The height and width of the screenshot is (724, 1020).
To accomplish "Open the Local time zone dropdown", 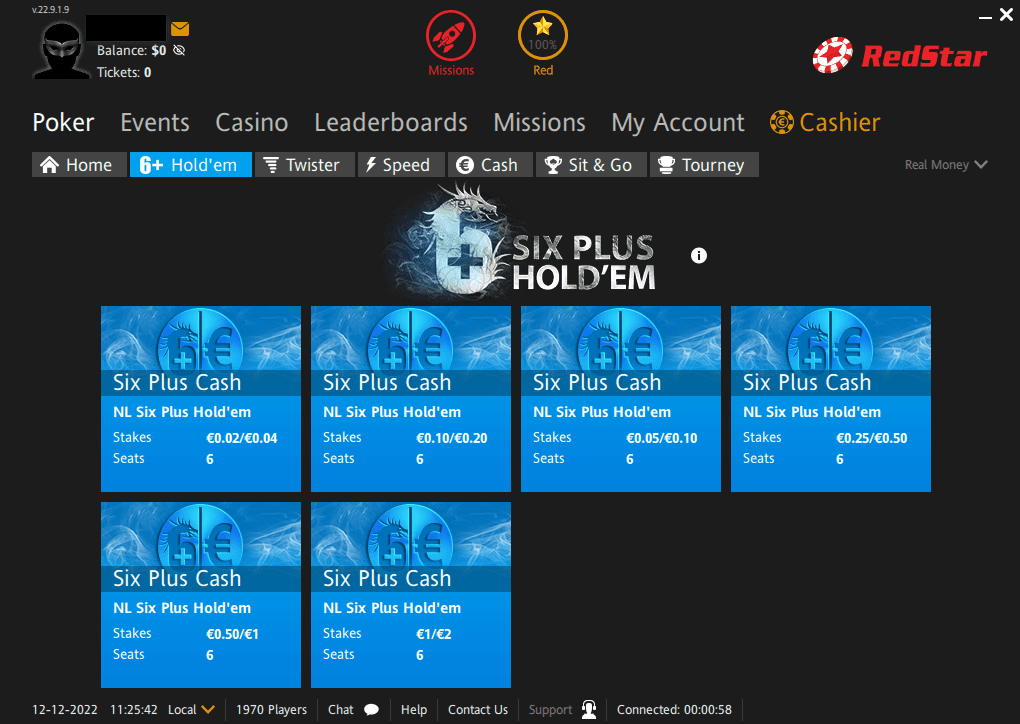I will pos(191,710).
